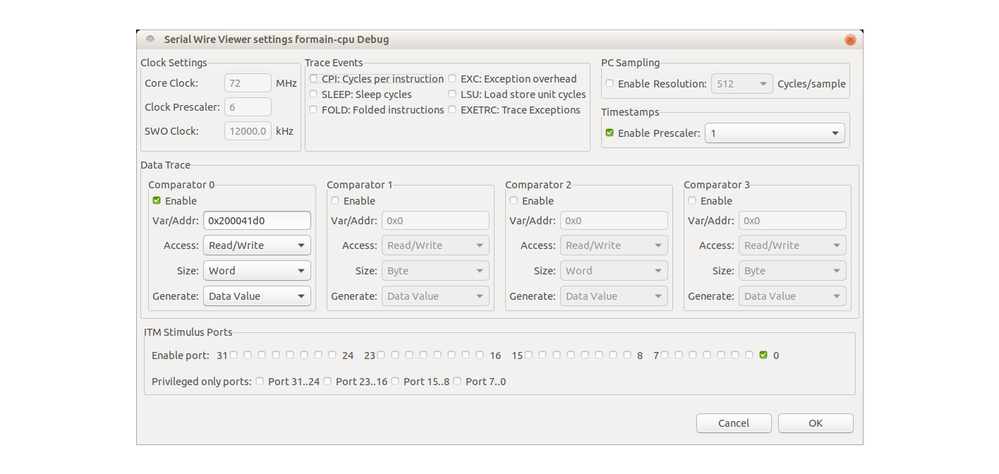Open Comparator 1 Generate dropdown
This screenshot has width=999, height=474.
click(x=435, y=296)
